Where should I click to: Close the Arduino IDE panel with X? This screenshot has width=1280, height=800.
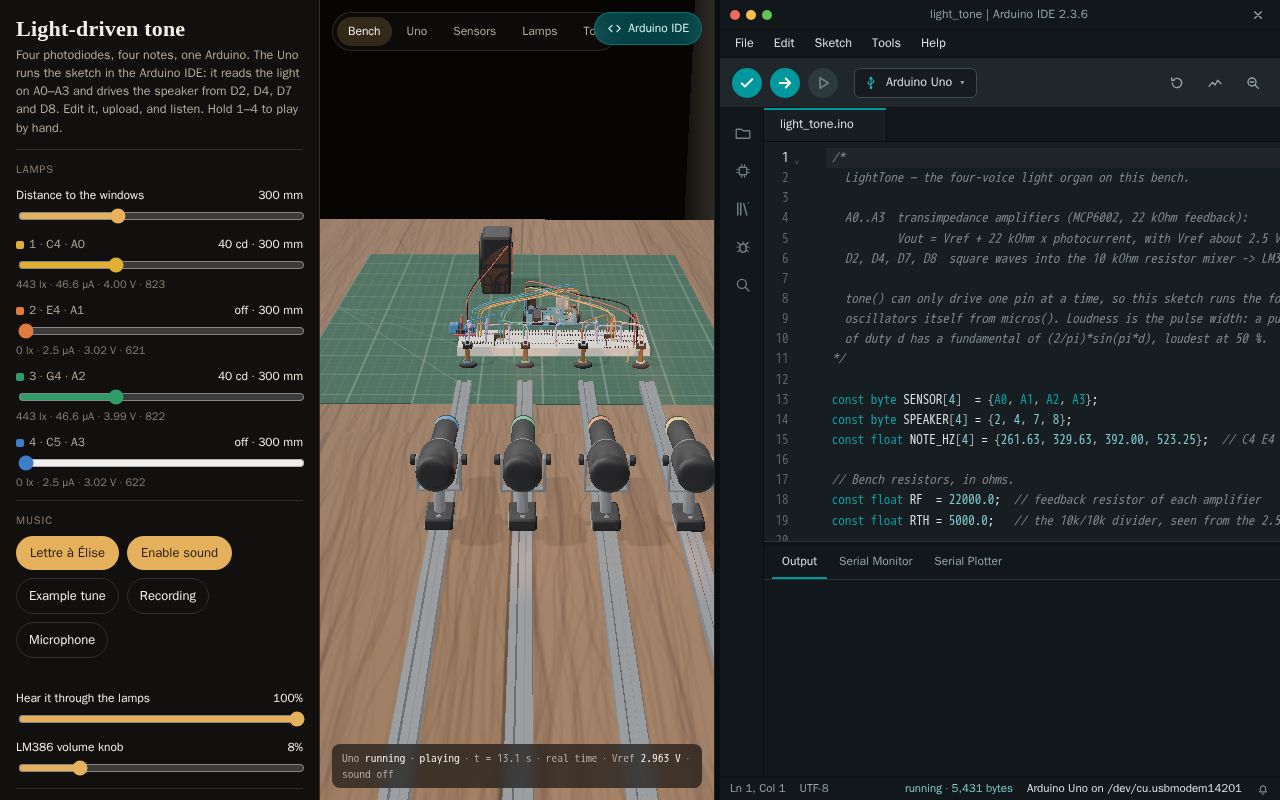1258,15
